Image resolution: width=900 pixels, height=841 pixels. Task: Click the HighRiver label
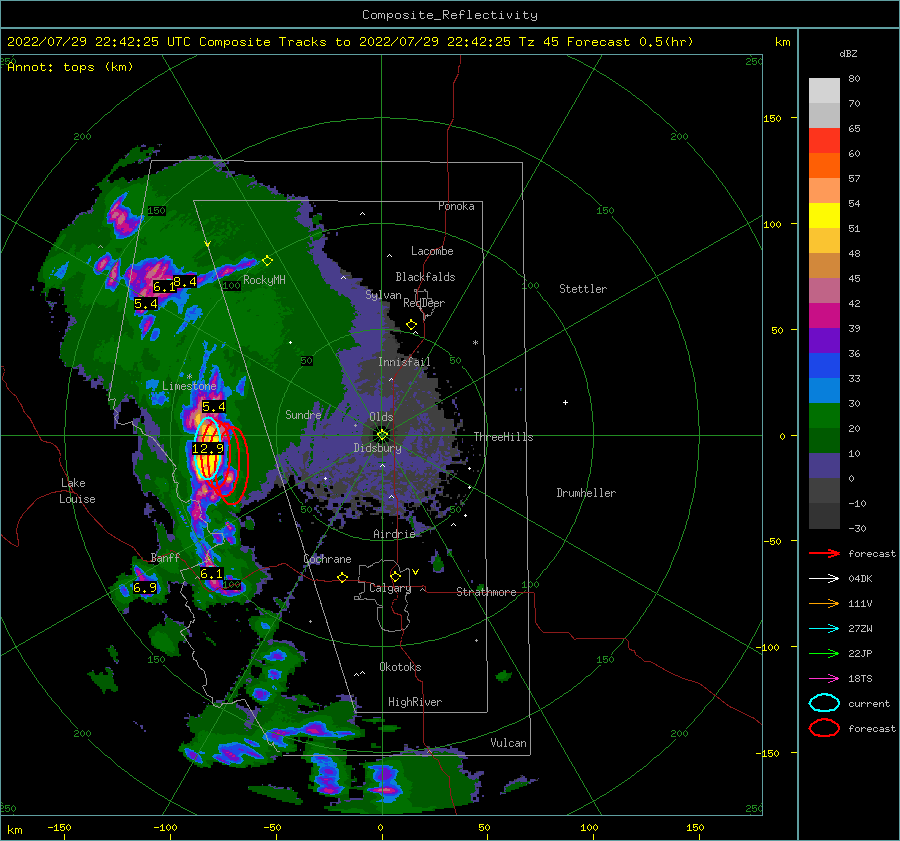415,702
